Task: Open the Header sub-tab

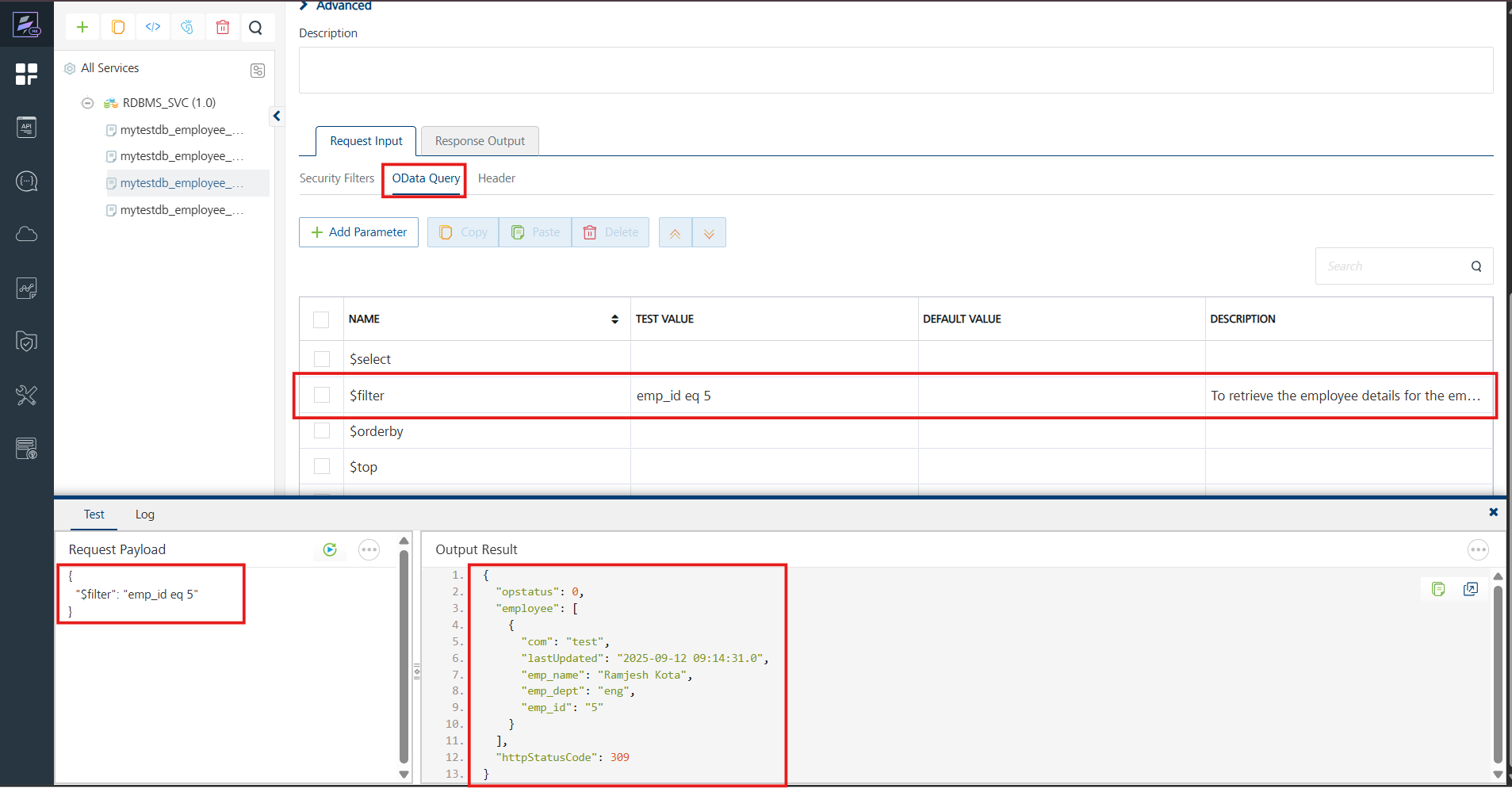Action: coord(496,178)
